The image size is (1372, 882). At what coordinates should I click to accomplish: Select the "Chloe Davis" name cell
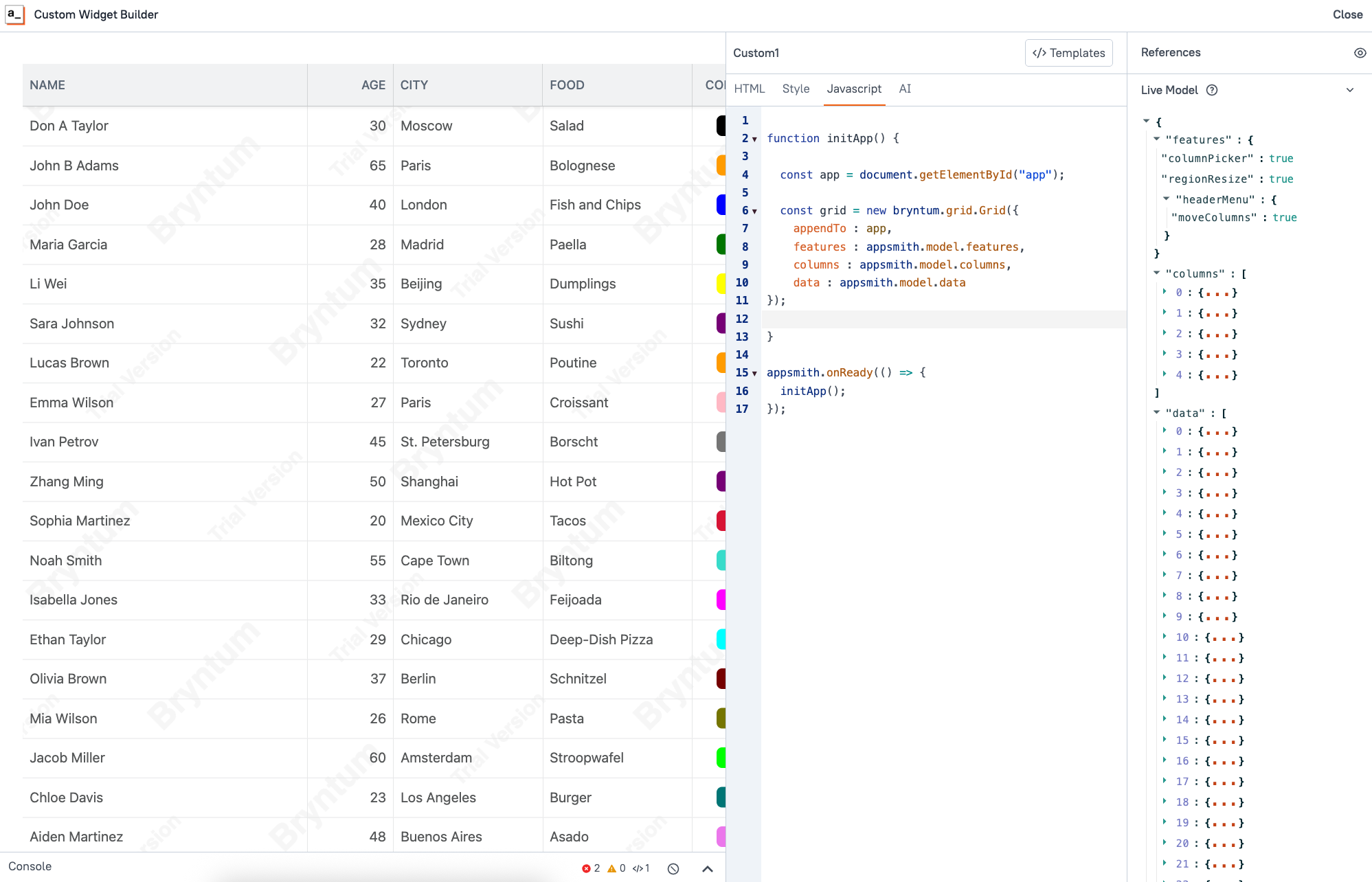pos(165,798)
